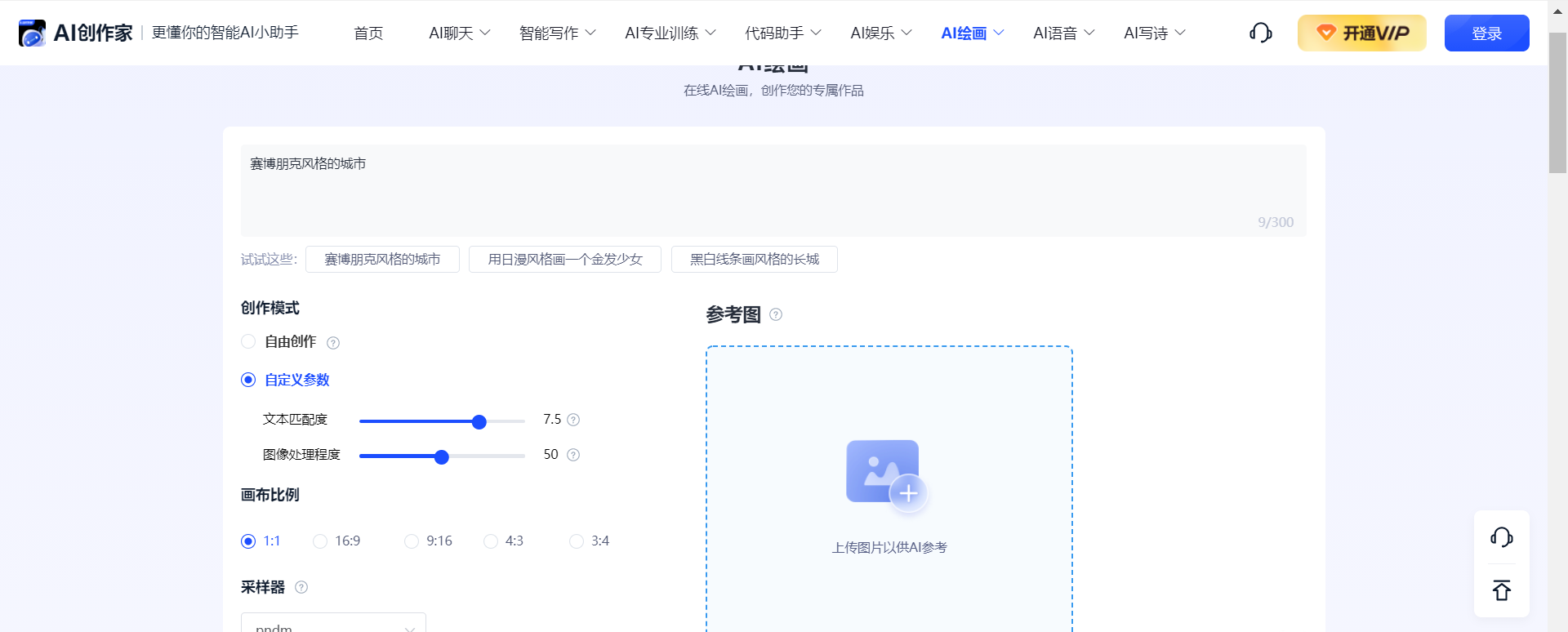Show help tooltip next to 参考图

(776, 314)
